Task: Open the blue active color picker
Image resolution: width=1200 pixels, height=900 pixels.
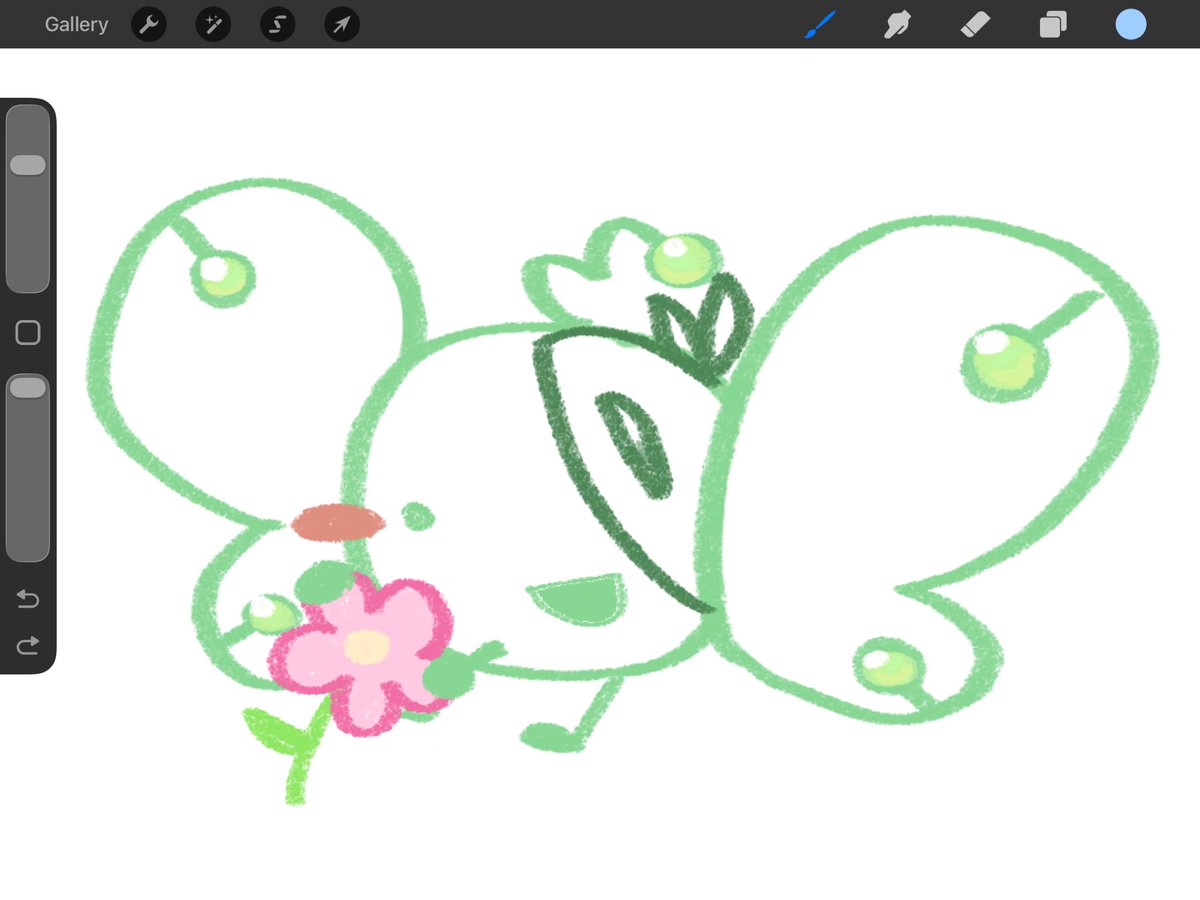Action: (1131, 24)
